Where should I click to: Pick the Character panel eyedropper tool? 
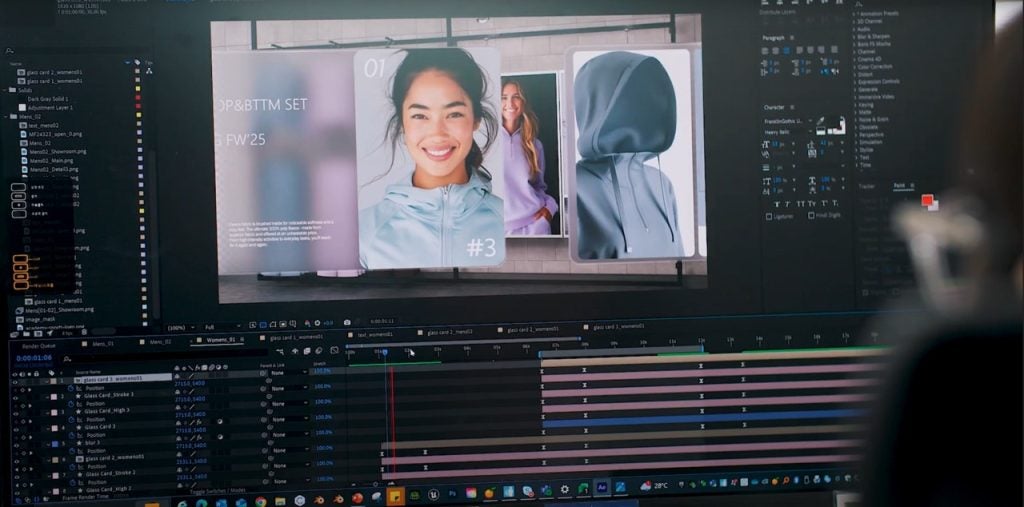coord(820,120)
